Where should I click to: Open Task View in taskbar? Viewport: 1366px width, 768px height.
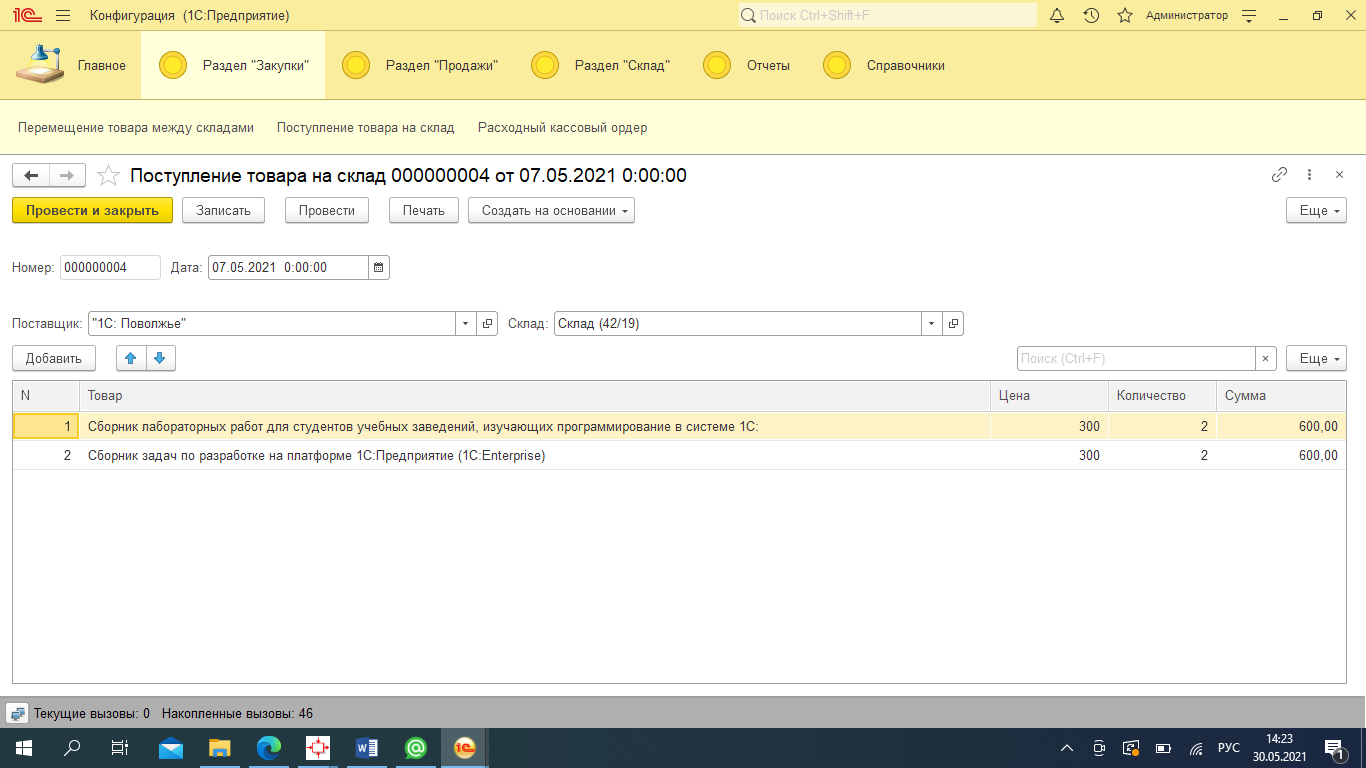[x=120, y=747]
